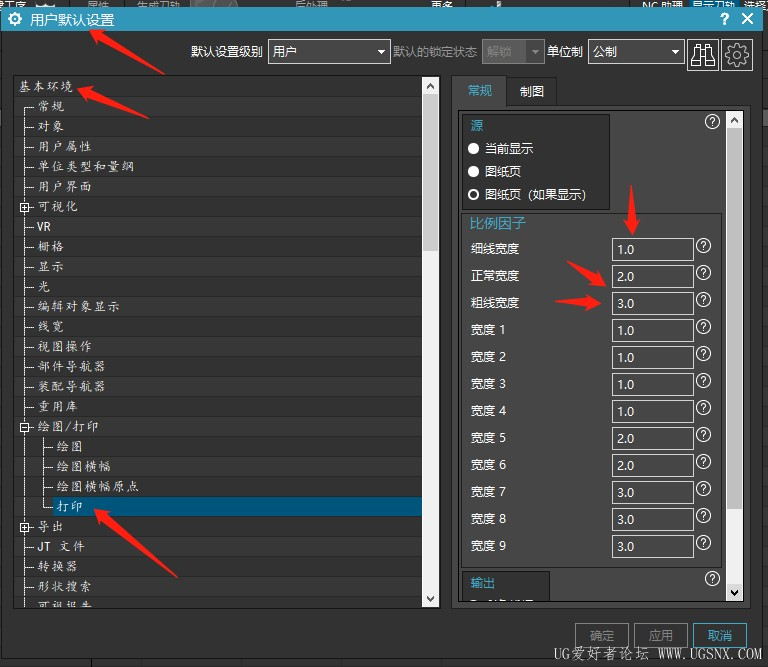Select the 单位类型和量纲 tree item
The image size is (768, 667).
86,167
